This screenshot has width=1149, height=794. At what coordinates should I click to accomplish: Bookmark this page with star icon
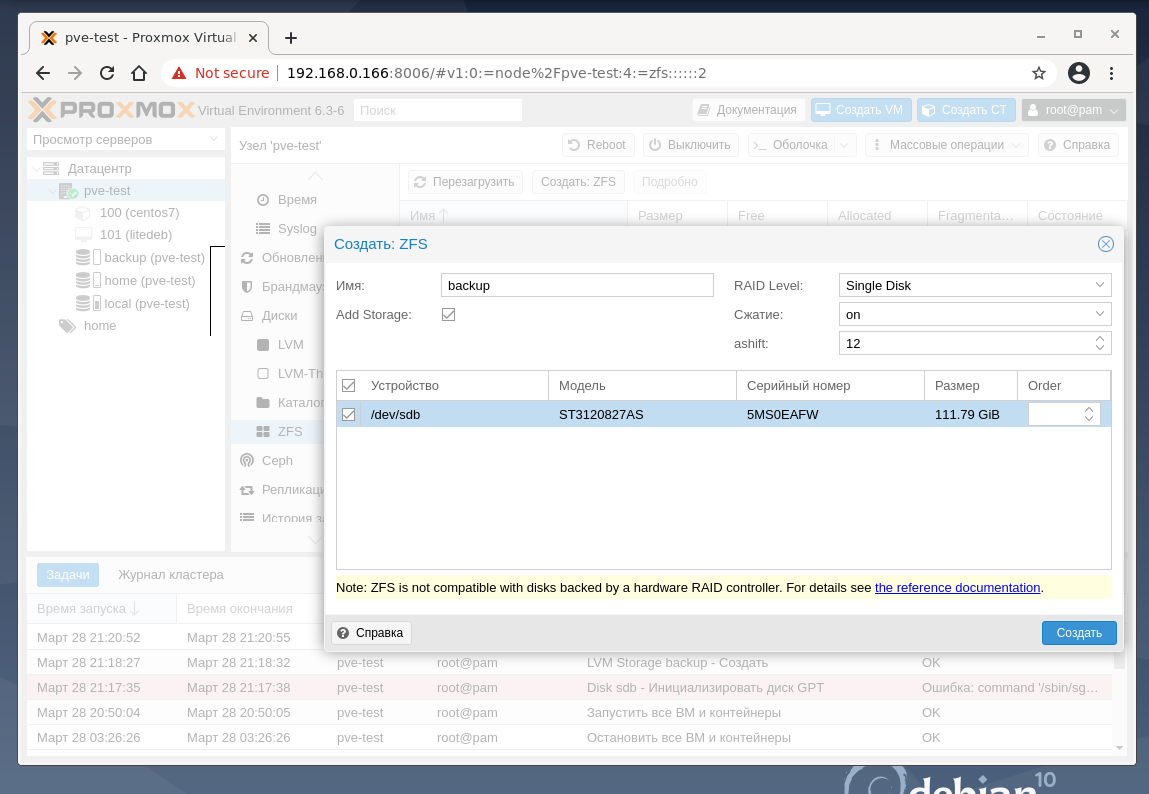1038,73
